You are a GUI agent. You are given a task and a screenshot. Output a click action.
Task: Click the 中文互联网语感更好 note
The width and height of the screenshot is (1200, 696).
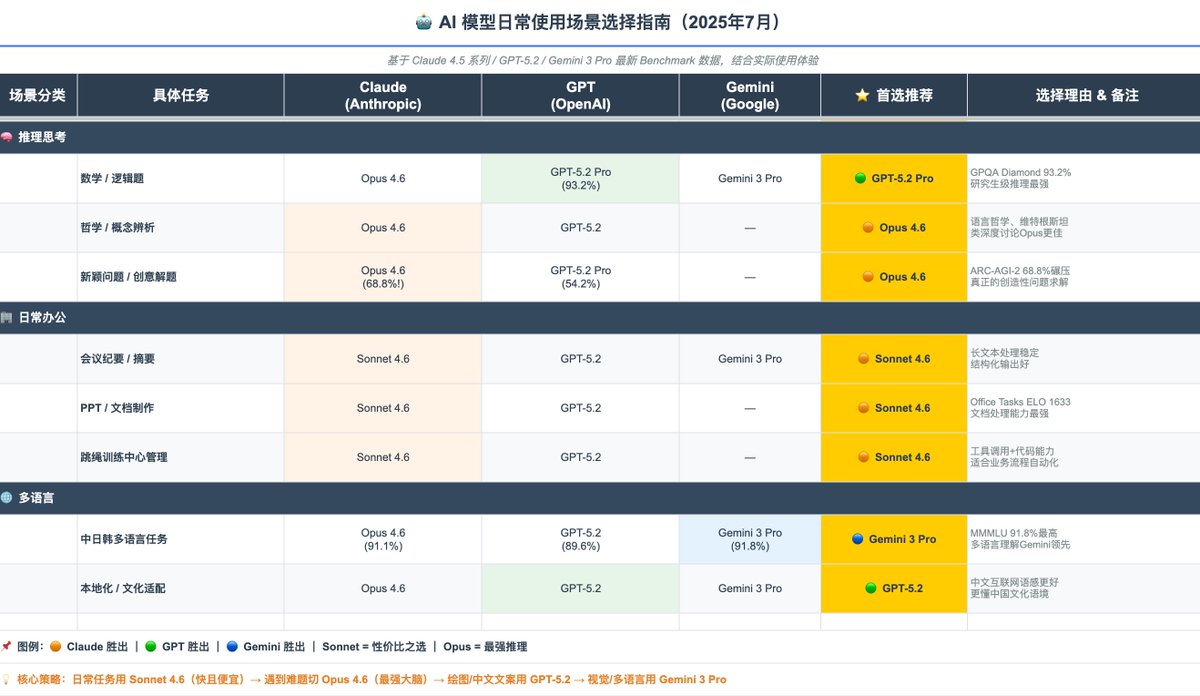1016,582
